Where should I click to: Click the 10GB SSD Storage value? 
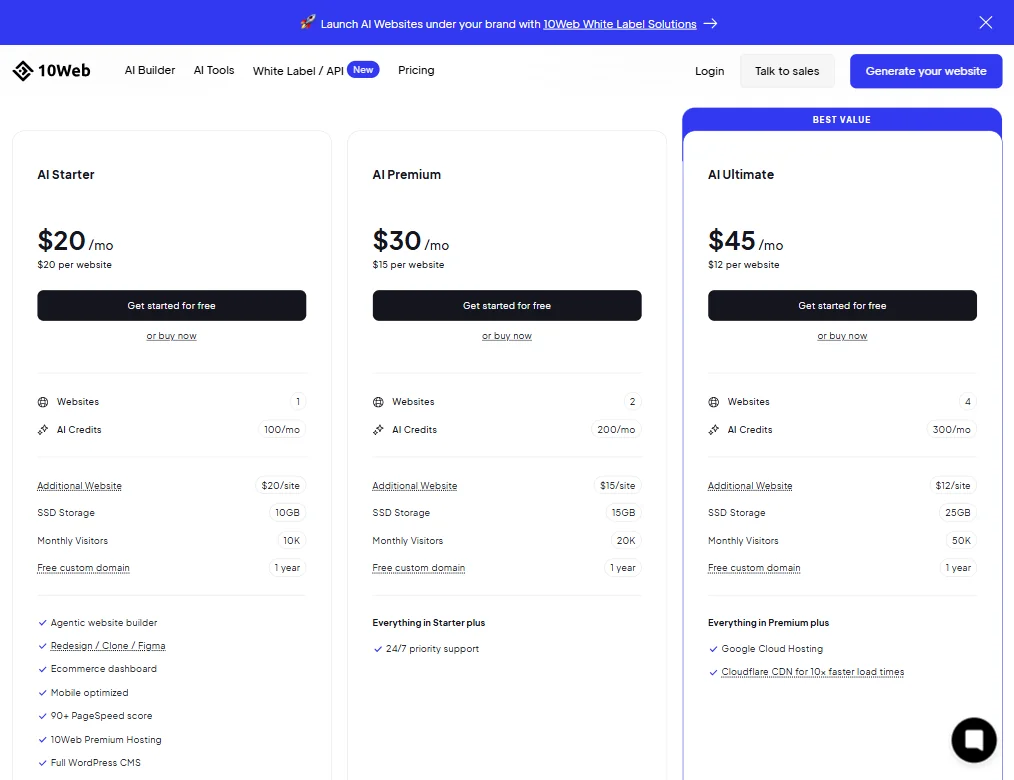click(287, 513)
